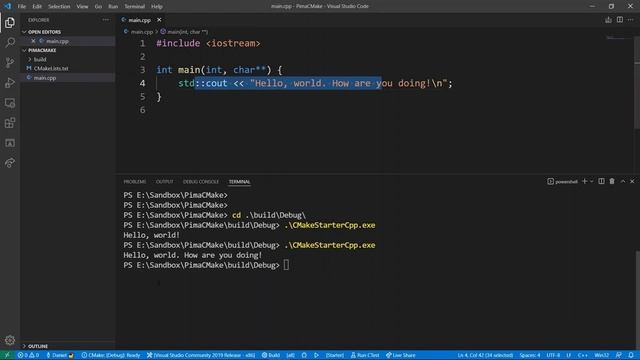Open the editor more actions ellipsis
Screen dimensions: 640x360
pyautogui.click(x=631, y=20)
